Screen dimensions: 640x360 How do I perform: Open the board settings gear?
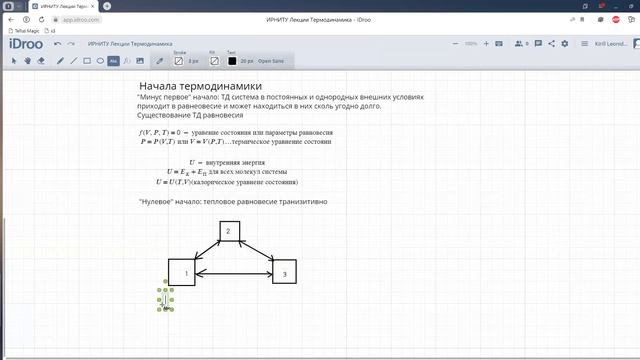click(564, 43)
